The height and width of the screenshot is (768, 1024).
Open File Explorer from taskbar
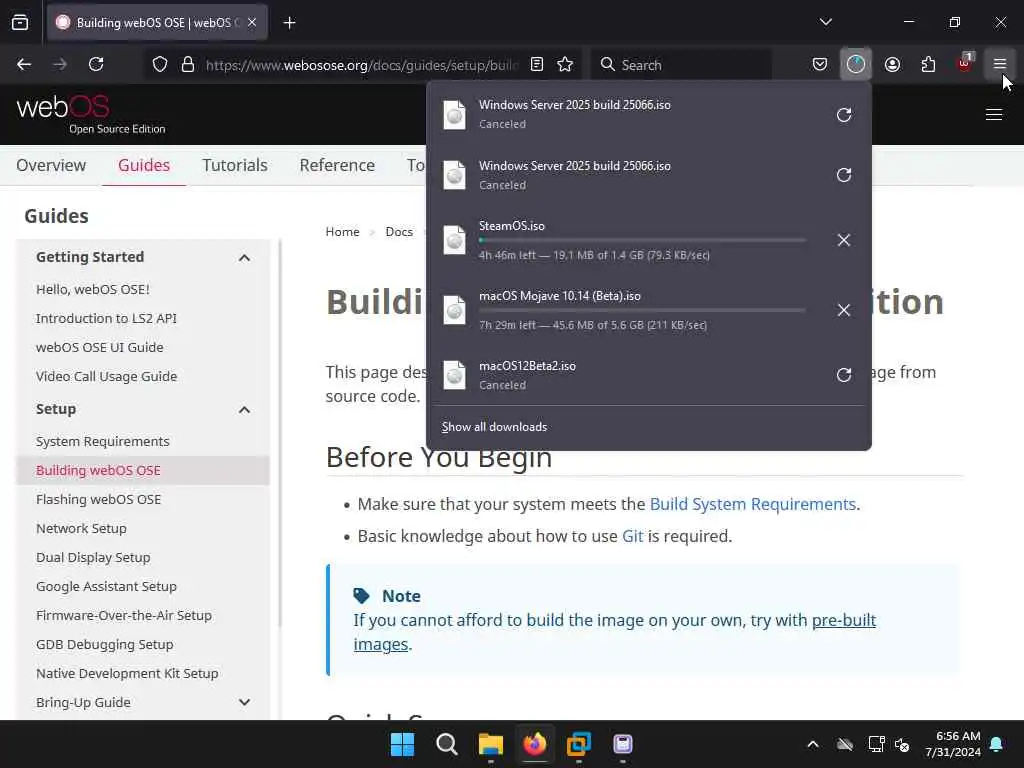click(490, 744)
